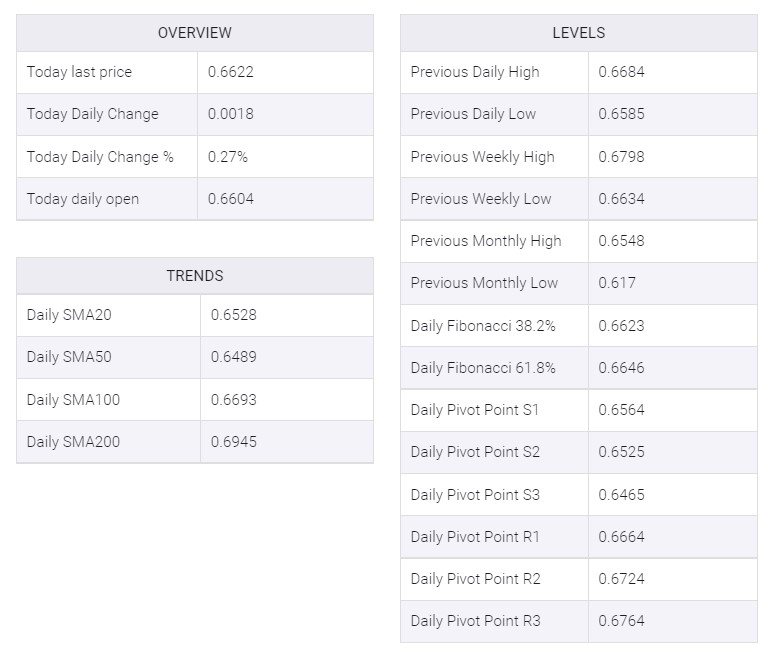Click the Daily SMA200 row label

(73, 442)
